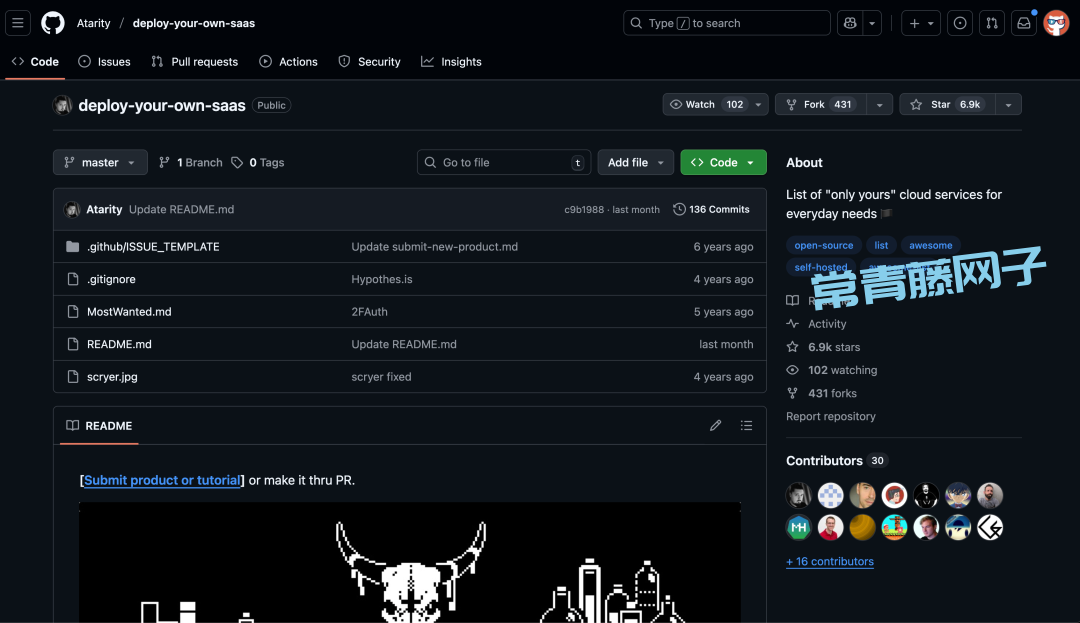
Task: Click the pencil icon to edit README
Action: [715, 426]
